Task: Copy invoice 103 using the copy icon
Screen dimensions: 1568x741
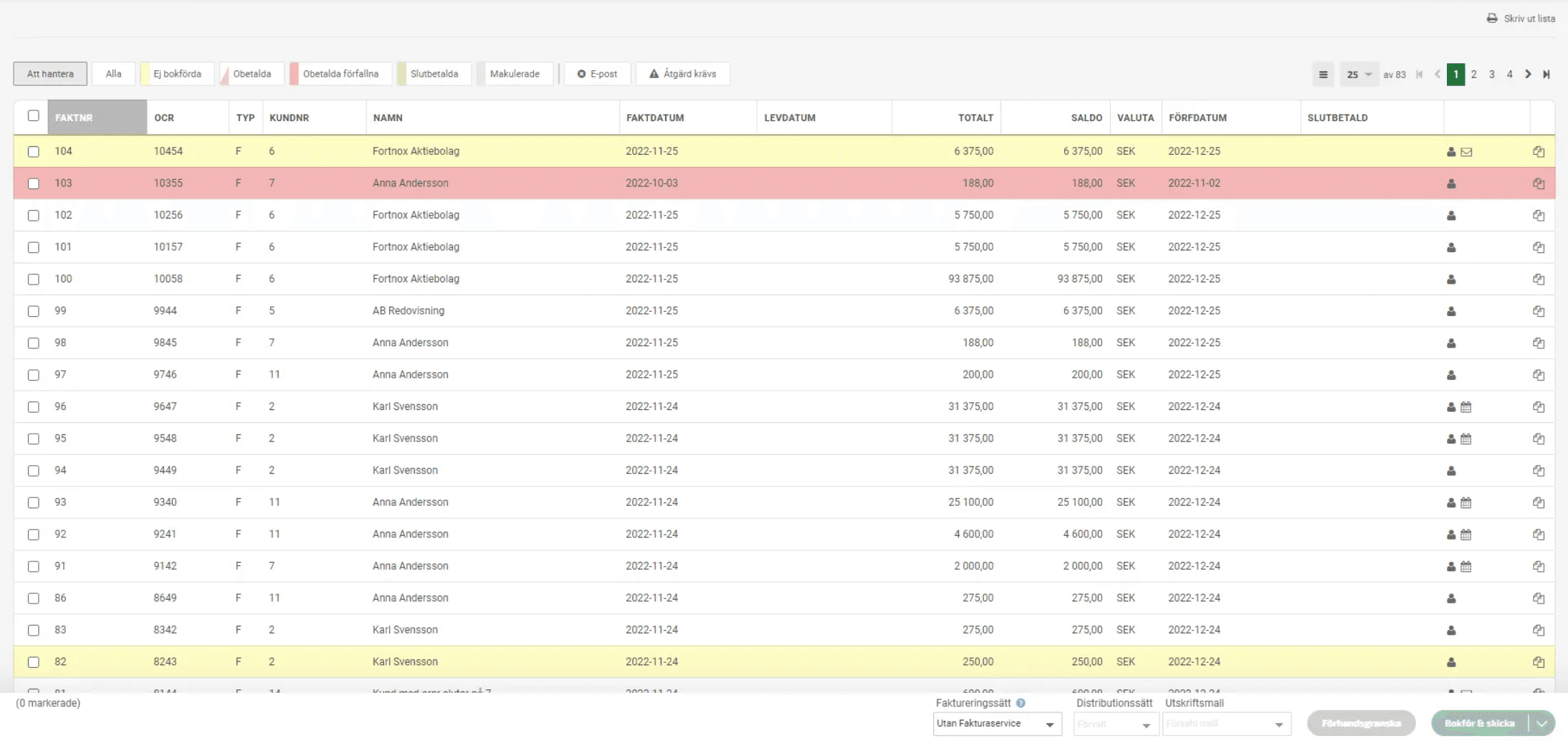Action: click(1539, 183)
